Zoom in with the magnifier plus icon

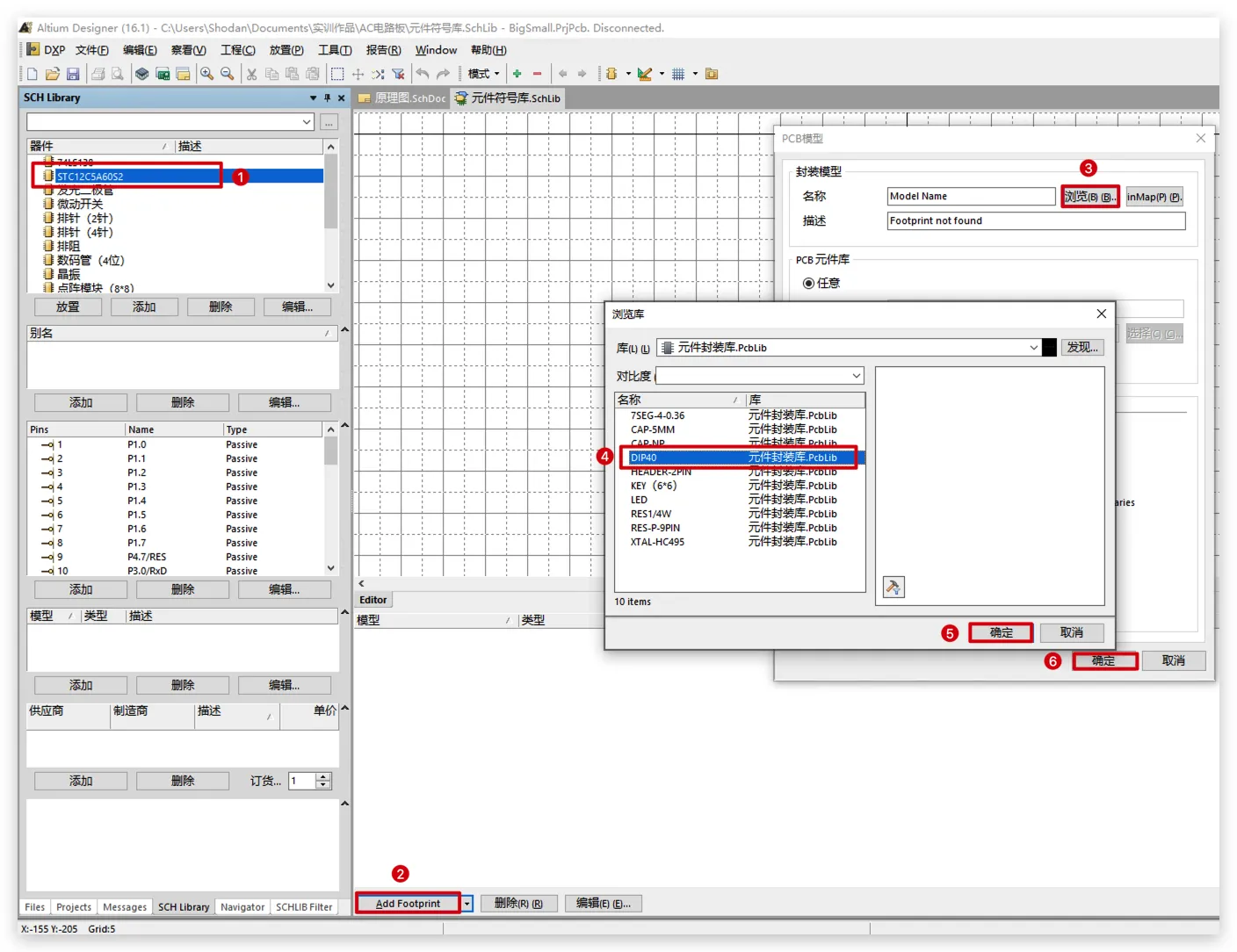[206, 74]
